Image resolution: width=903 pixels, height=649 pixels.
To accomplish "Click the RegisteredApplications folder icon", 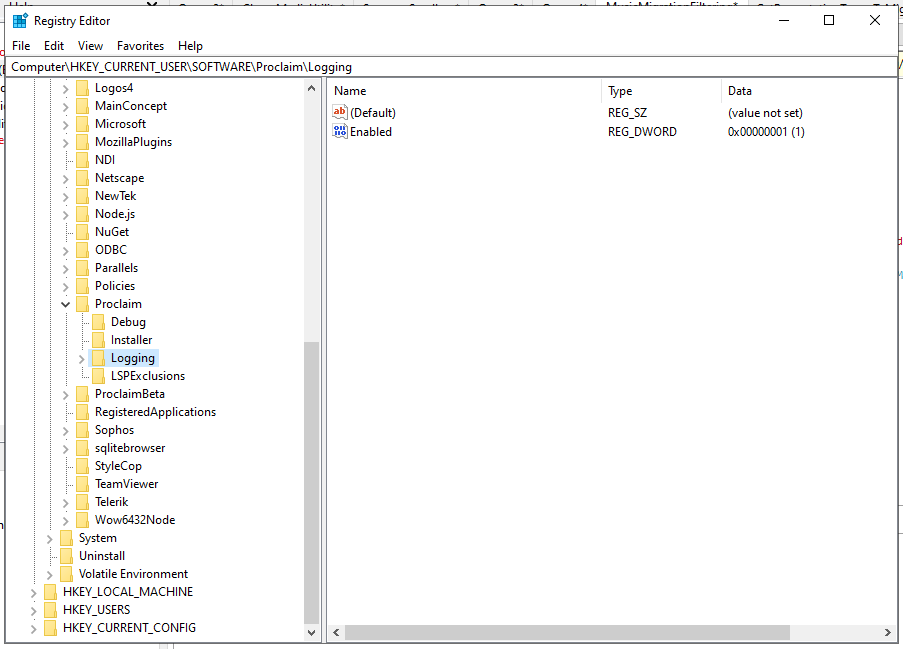I will [x=83, y=412].
